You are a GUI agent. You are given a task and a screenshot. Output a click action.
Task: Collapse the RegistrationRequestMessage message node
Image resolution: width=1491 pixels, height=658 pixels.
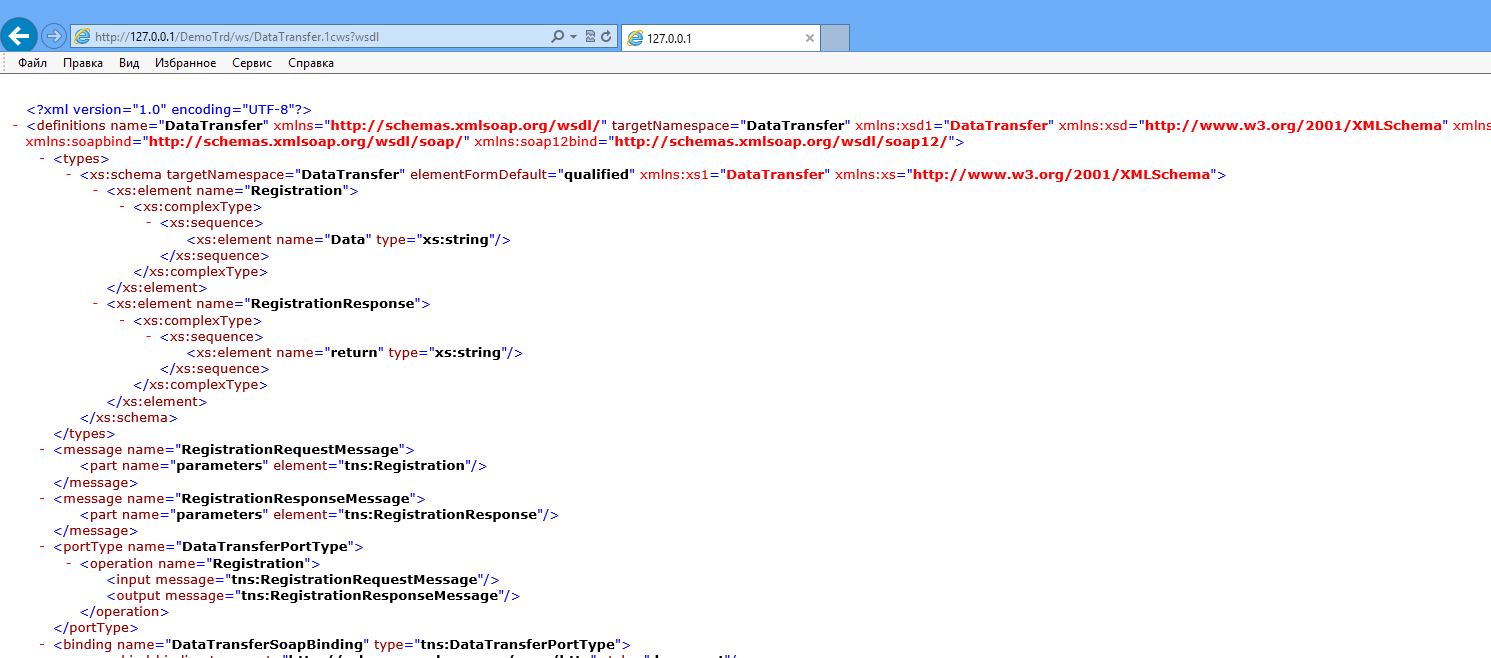pyautogui.click(x=42, y=450)
